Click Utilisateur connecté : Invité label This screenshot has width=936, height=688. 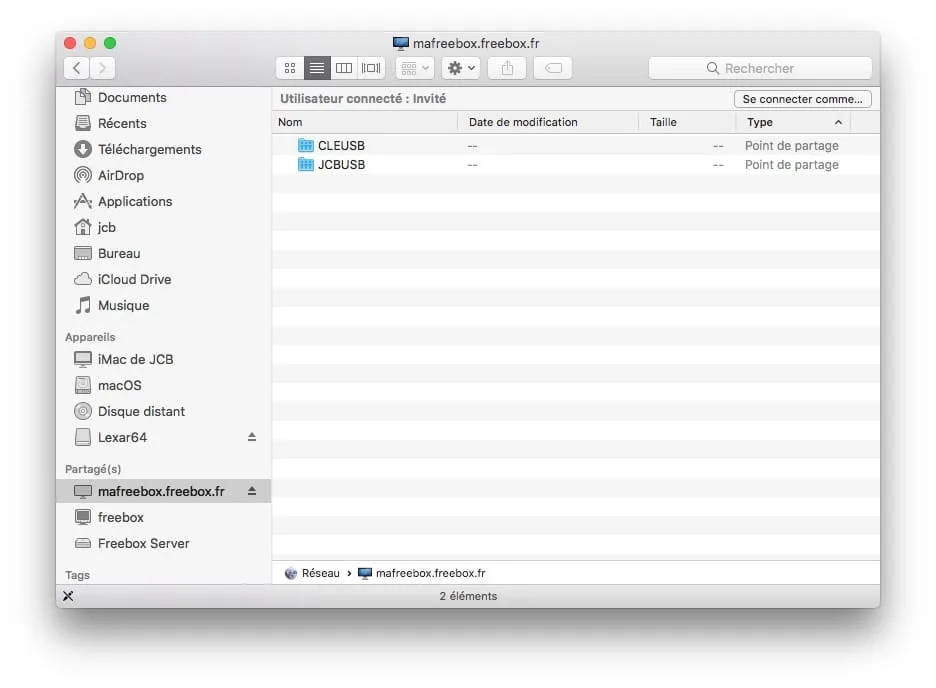[x=363, y=98]
